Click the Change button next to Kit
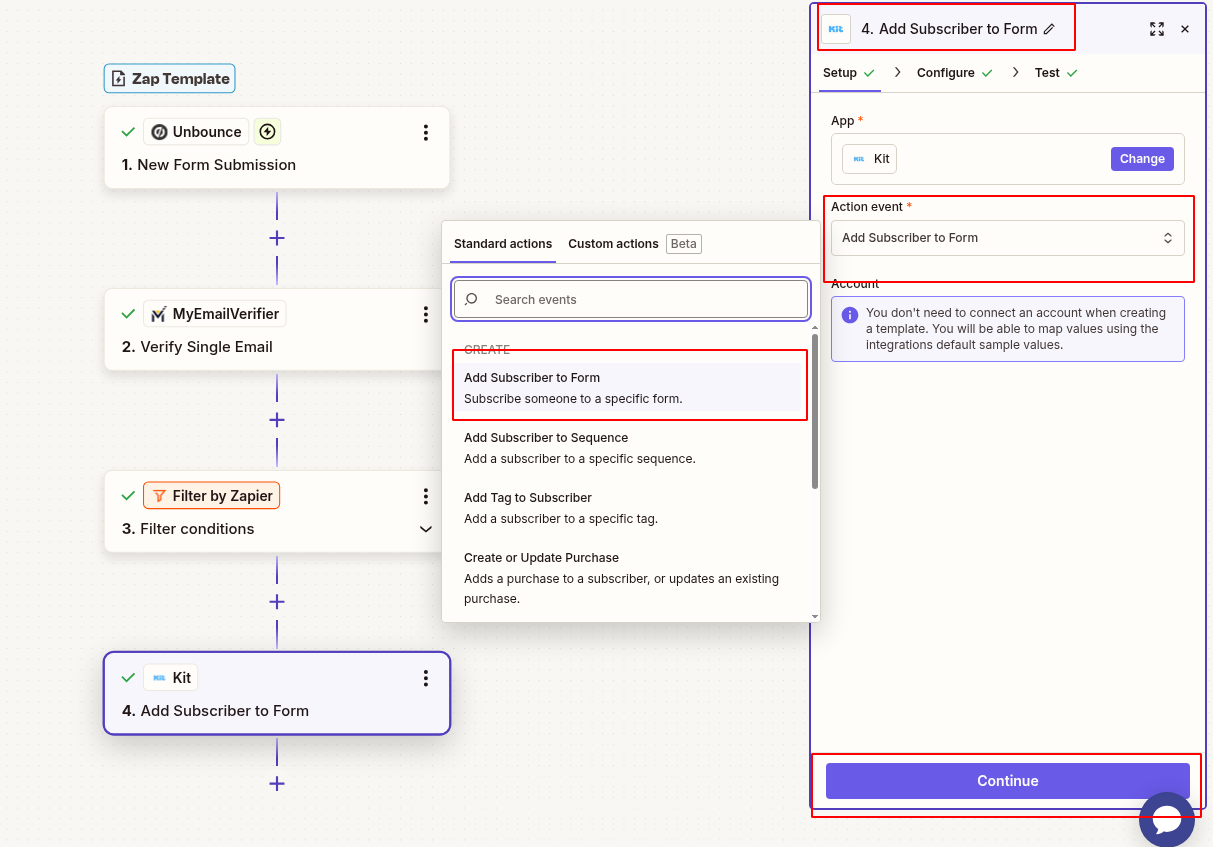 (1142, 158)
